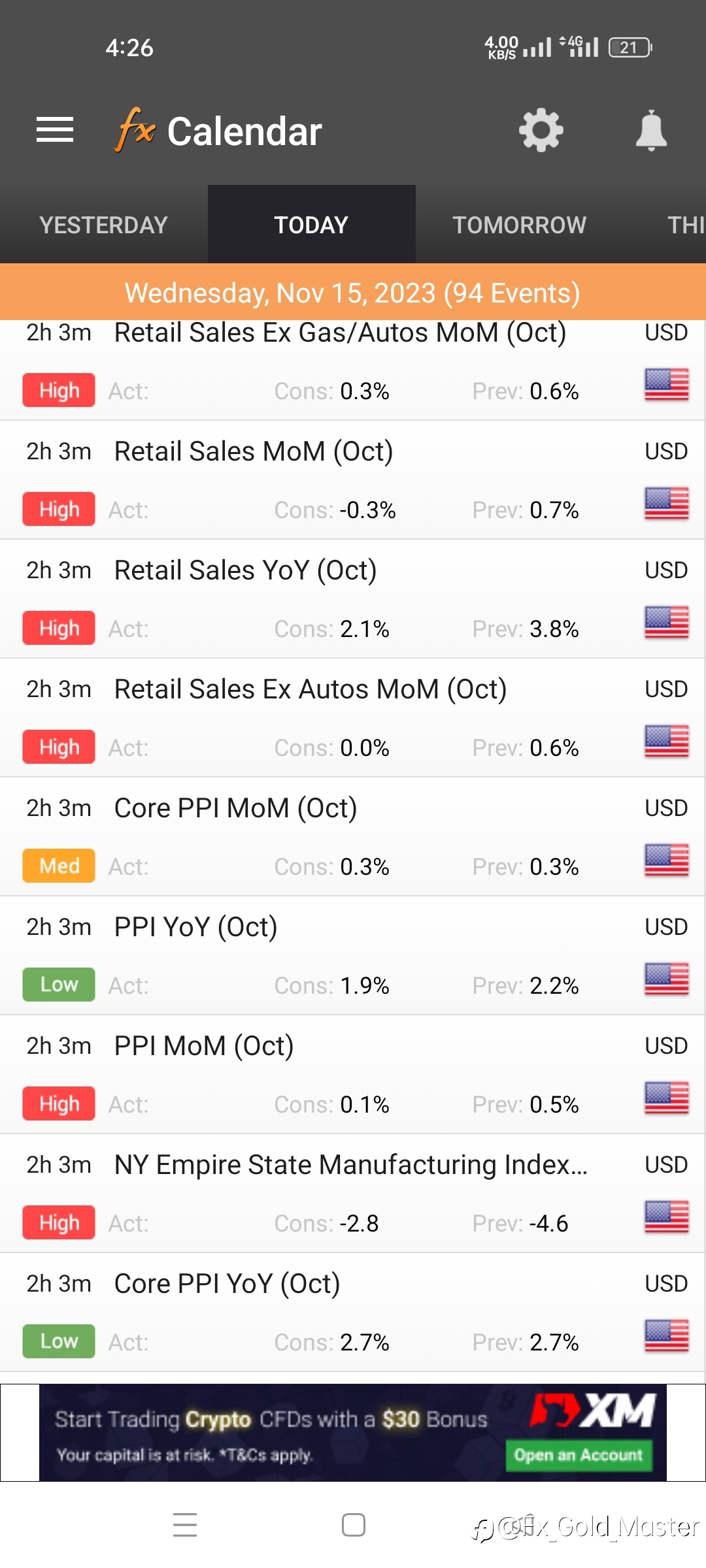Open calendar settings gear
706x1568 pixels.
541,131
